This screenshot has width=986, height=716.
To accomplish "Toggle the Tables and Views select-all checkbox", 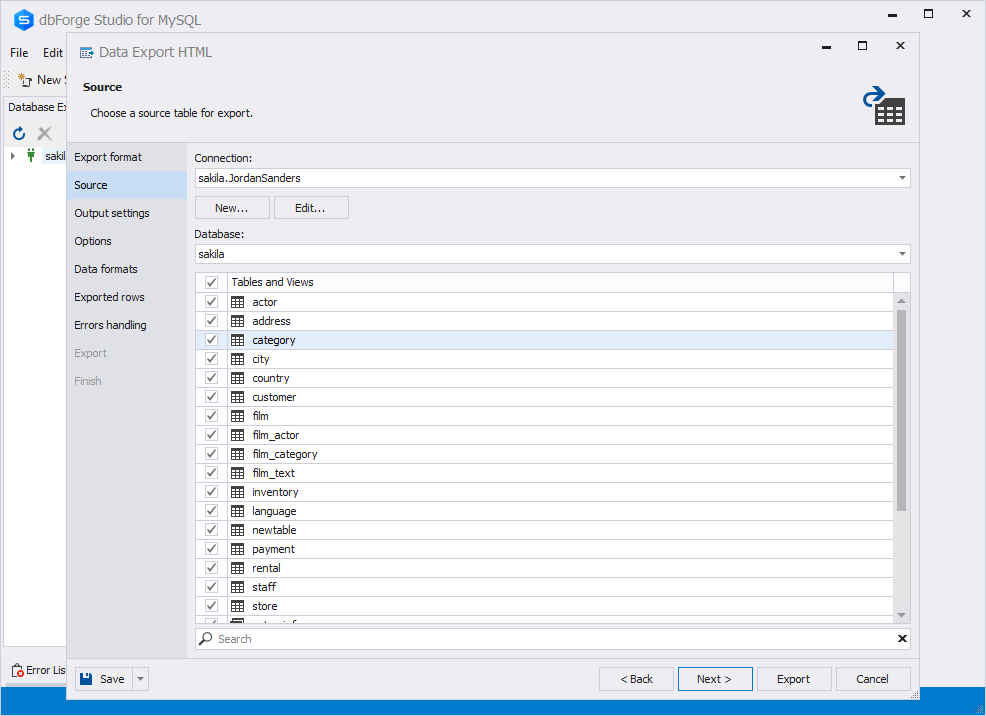I will click(211, 282).
